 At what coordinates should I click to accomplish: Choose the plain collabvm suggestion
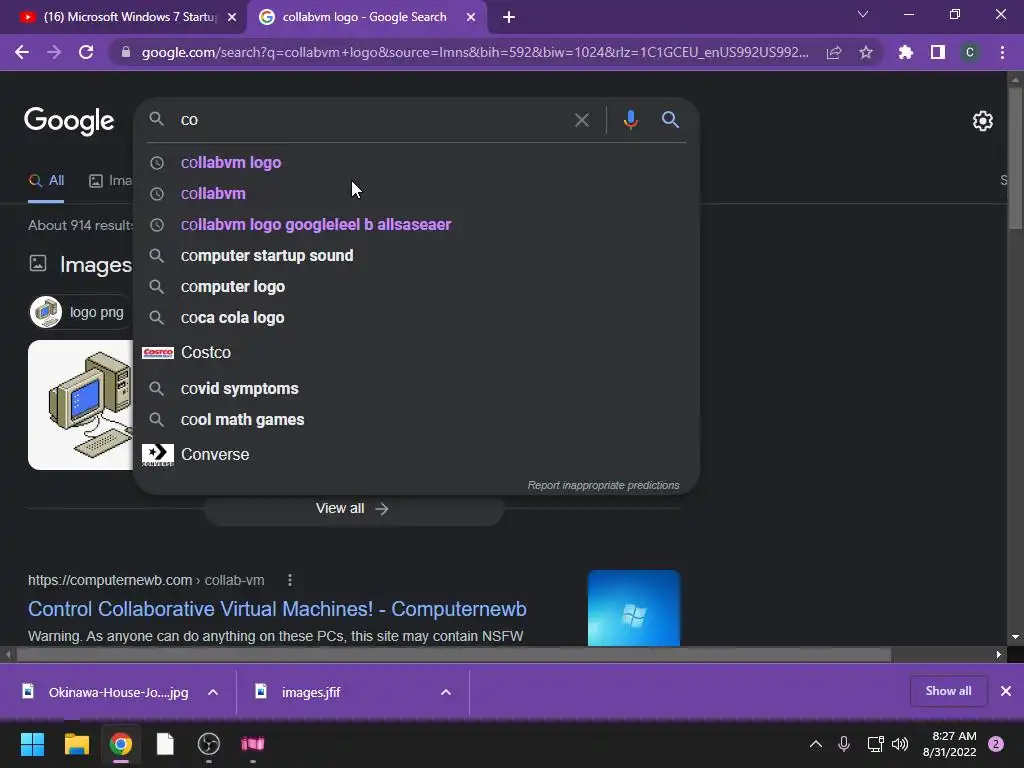416,193
